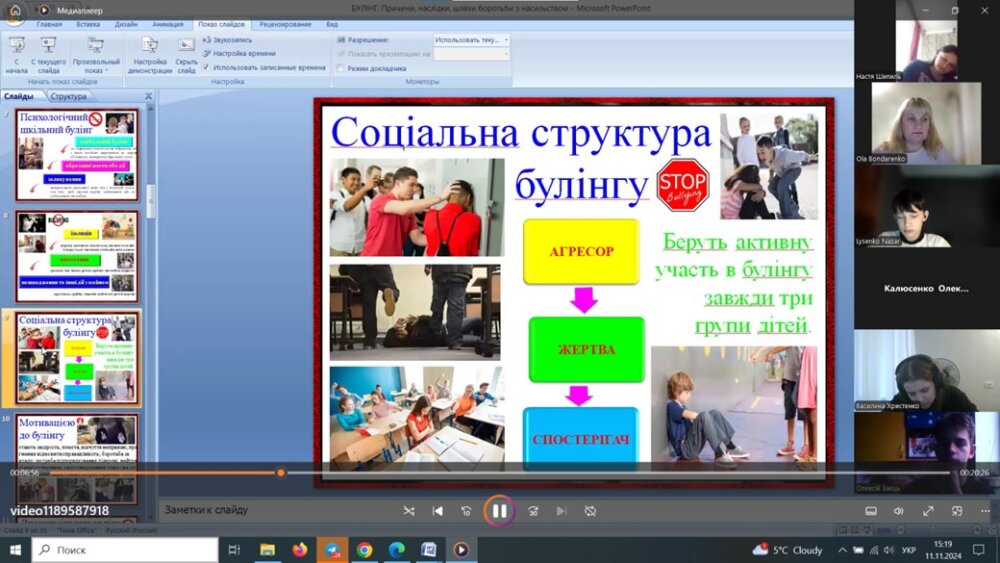Click the seek bar position handle

pyautogui.click(x=281, y=472)
